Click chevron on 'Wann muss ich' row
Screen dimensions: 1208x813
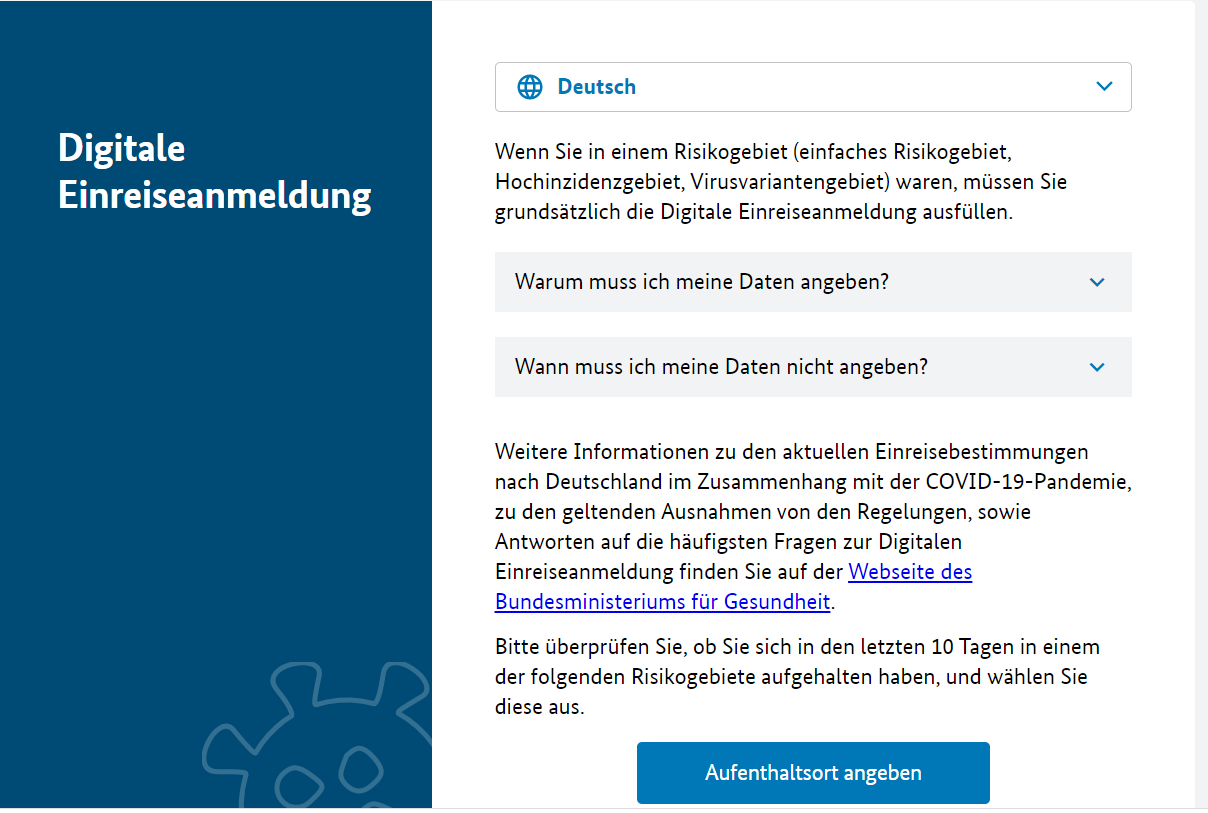pyautogui.click(x=1097, y=367)
